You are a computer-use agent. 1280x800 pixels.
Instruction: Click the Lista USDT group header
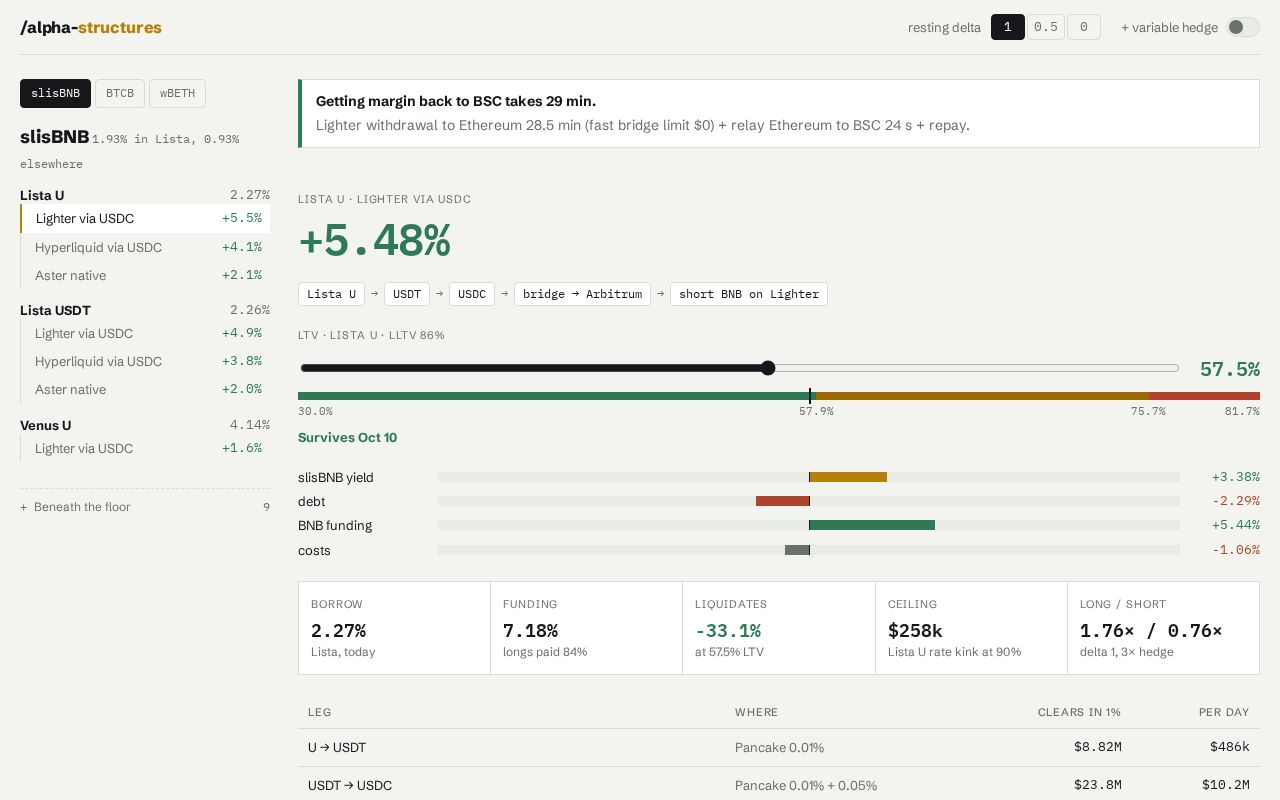(145, 310)
